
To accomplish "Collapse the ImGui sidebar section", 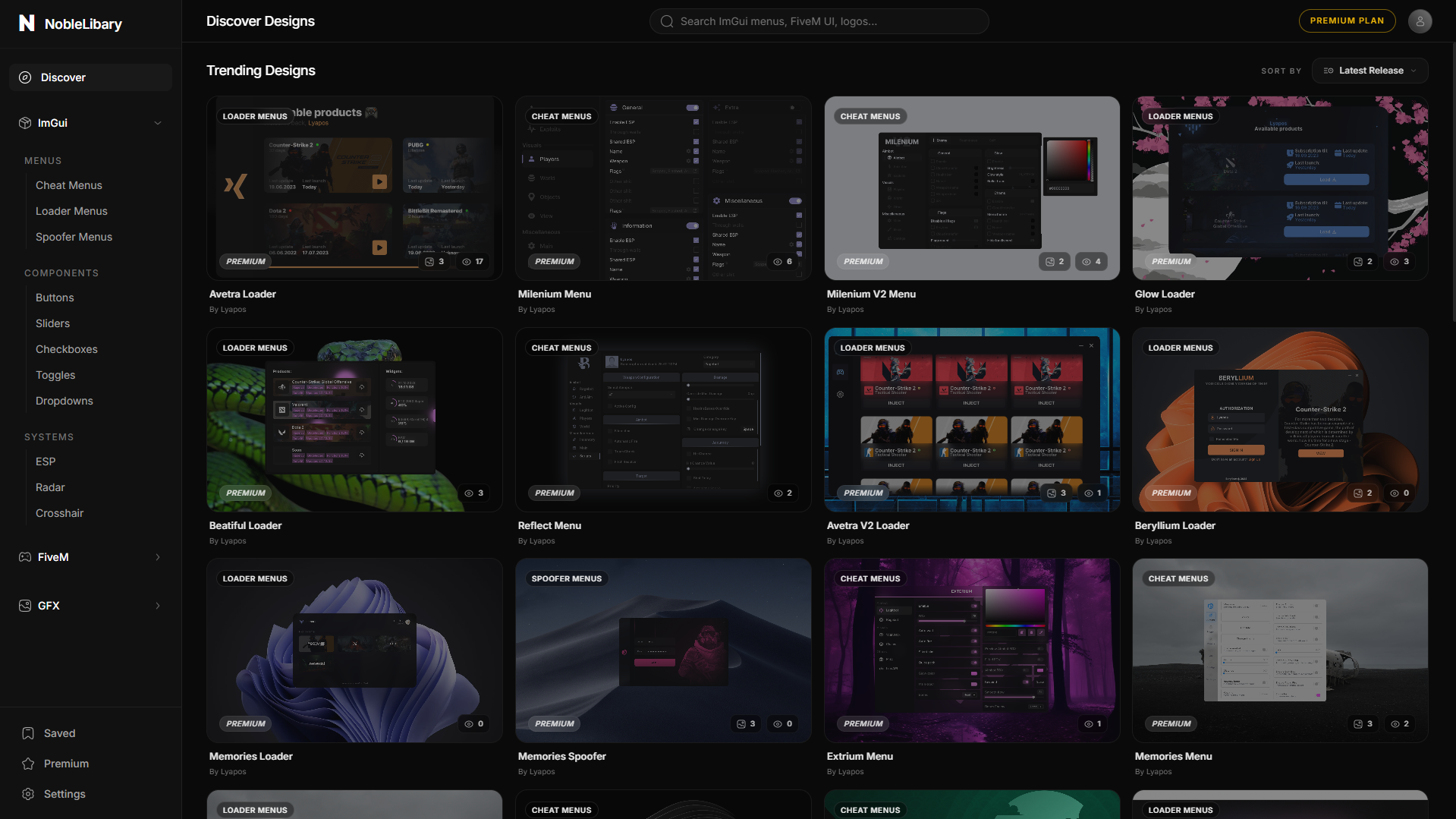I will [x=157, y=122].
